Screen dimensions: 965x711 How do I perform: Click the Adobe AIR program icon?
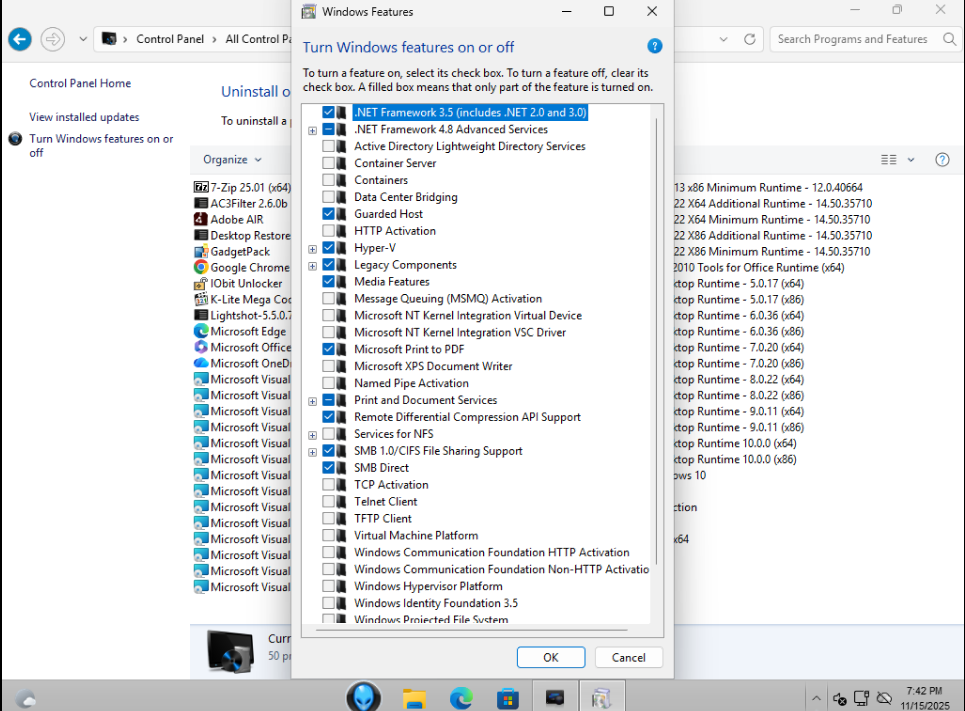tap(201, 219)
